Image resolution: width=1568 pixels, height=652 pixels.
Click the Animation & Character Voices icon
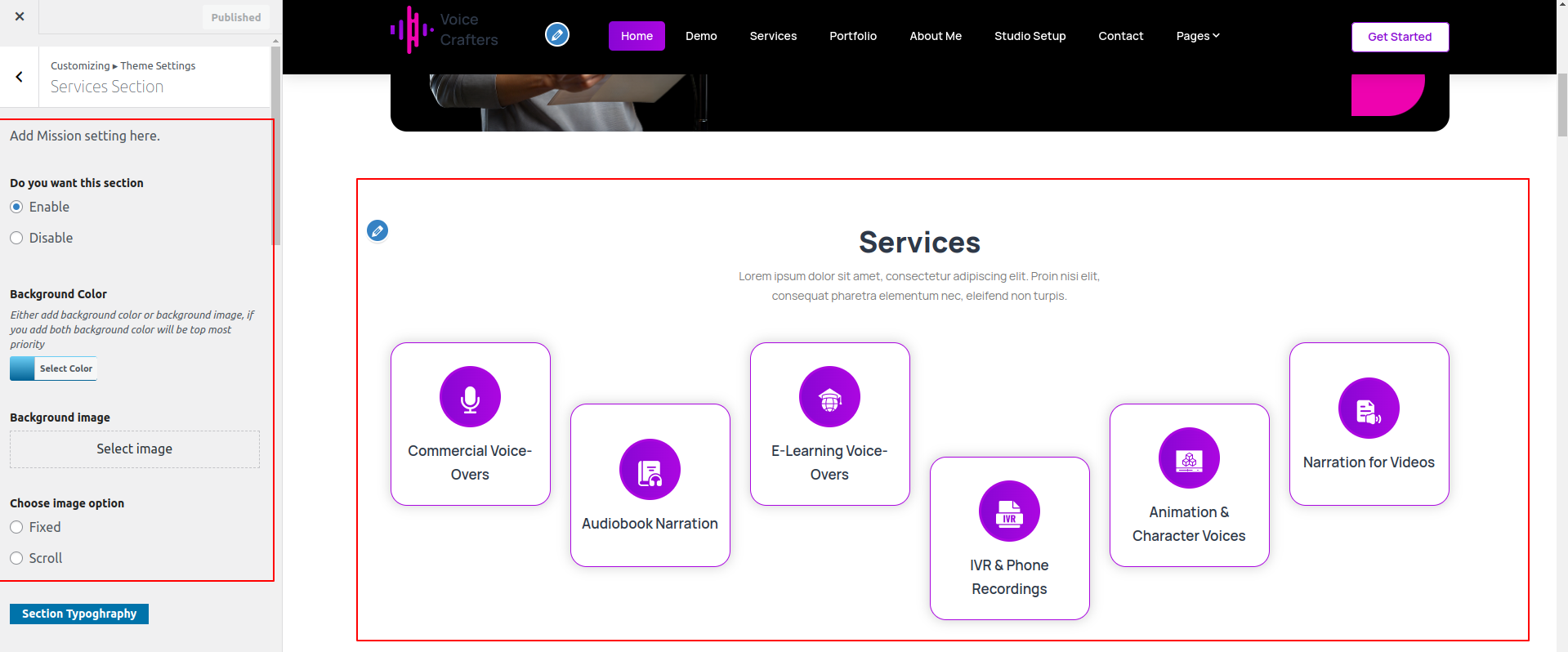(1189, 458)
